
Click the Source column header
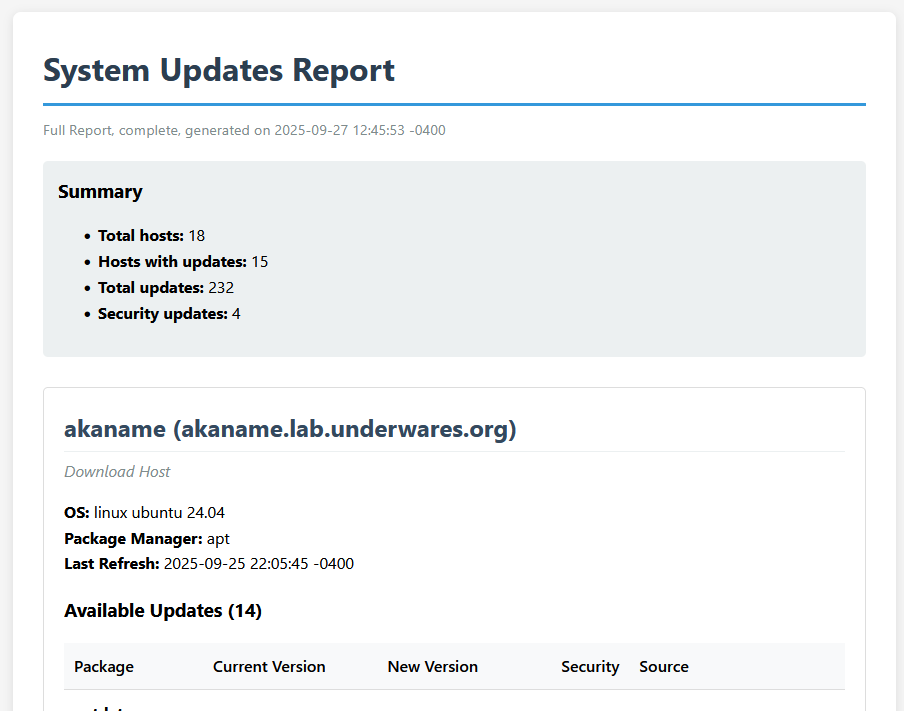click(664, 666)
